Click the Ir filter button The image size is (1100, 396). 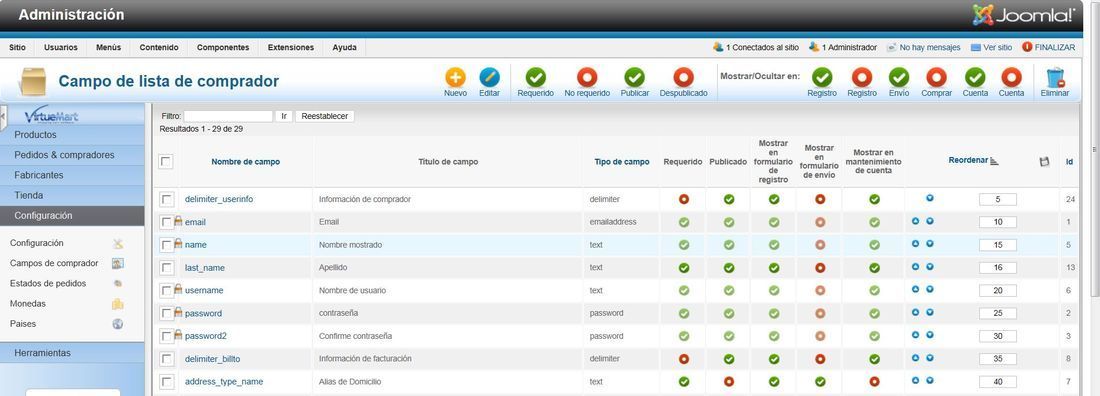[x=283, y=117]
